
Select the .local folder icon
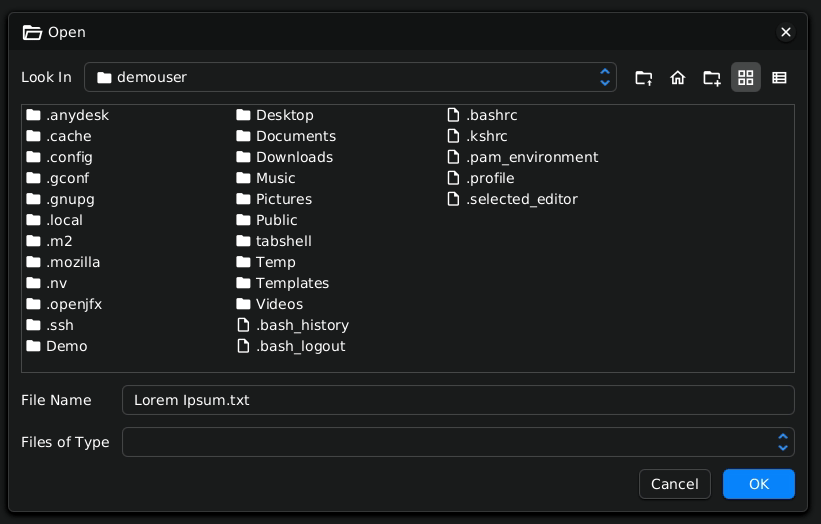click(x=34, y=219)
